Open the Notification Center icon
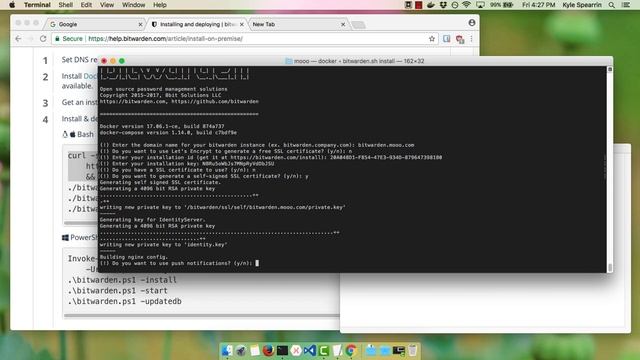Screen dimensions: 640x360 pyautogui.click(x=626, y=5)
